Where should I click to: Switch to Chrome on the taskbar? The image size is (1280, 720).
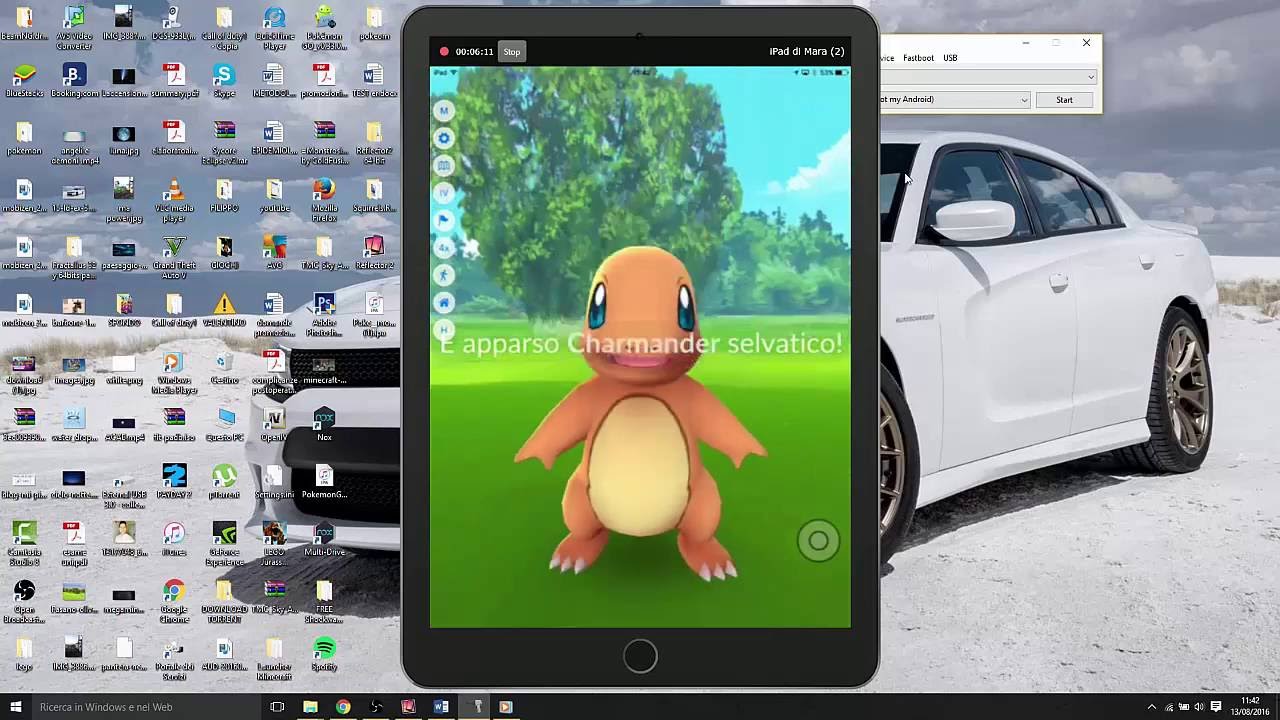pyautogui.click(x=343, y=707)
